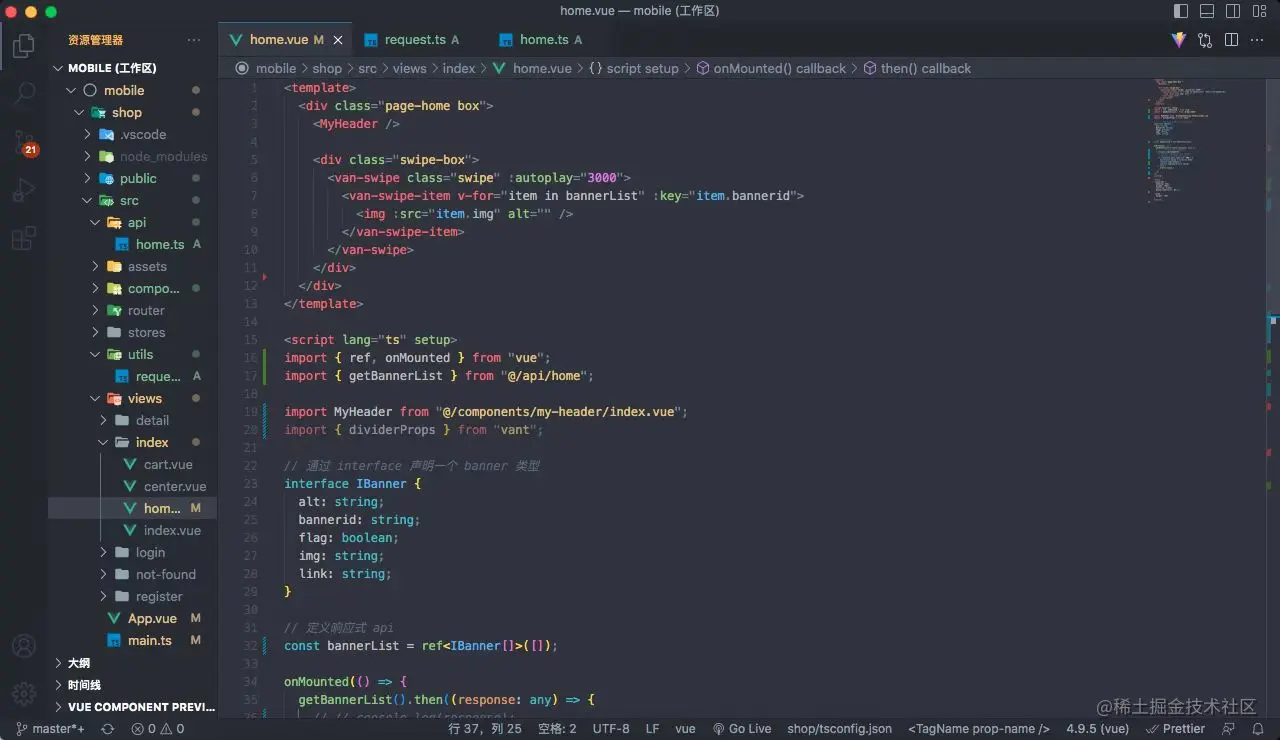This screenshot has width=1280, height=740.
Task: Open the Run and Debug view
Action: [23, 189]
